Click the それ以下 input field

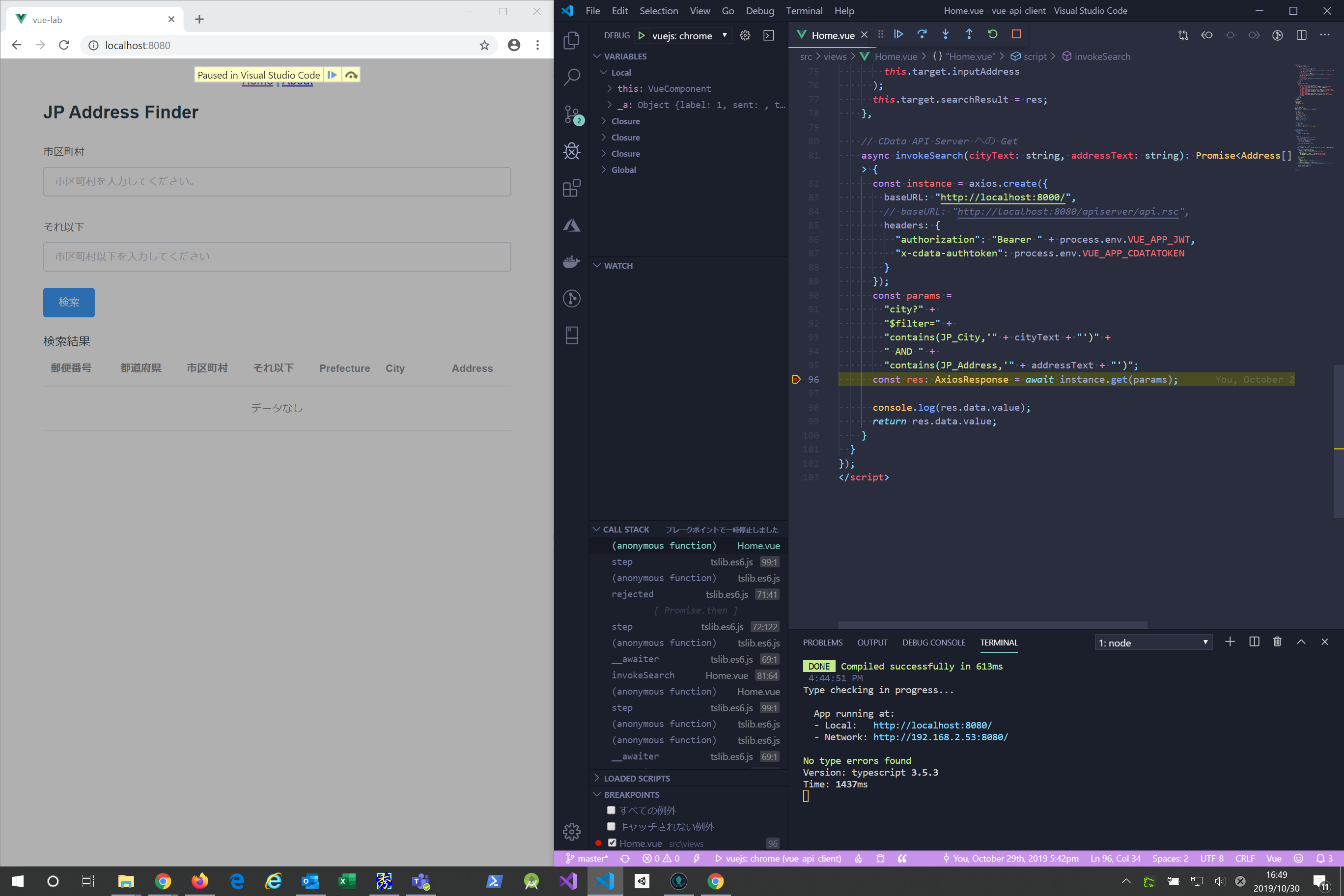[277, 256]
